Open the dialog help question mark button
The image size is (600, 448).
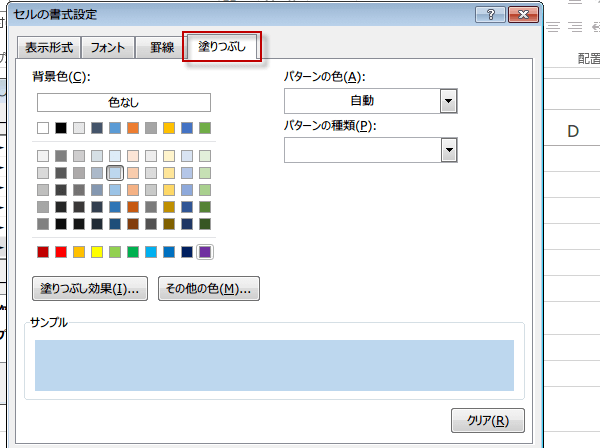tap(490, 15)
